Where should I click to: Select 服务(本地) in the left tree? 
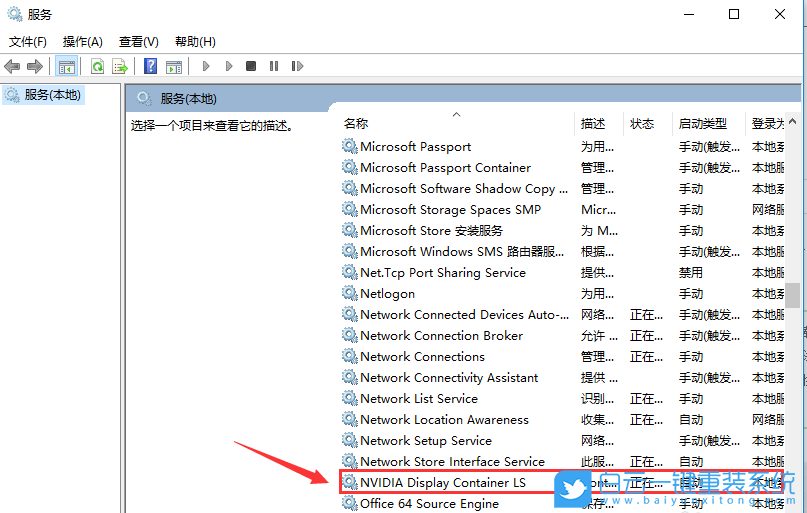tap(52, 95)
